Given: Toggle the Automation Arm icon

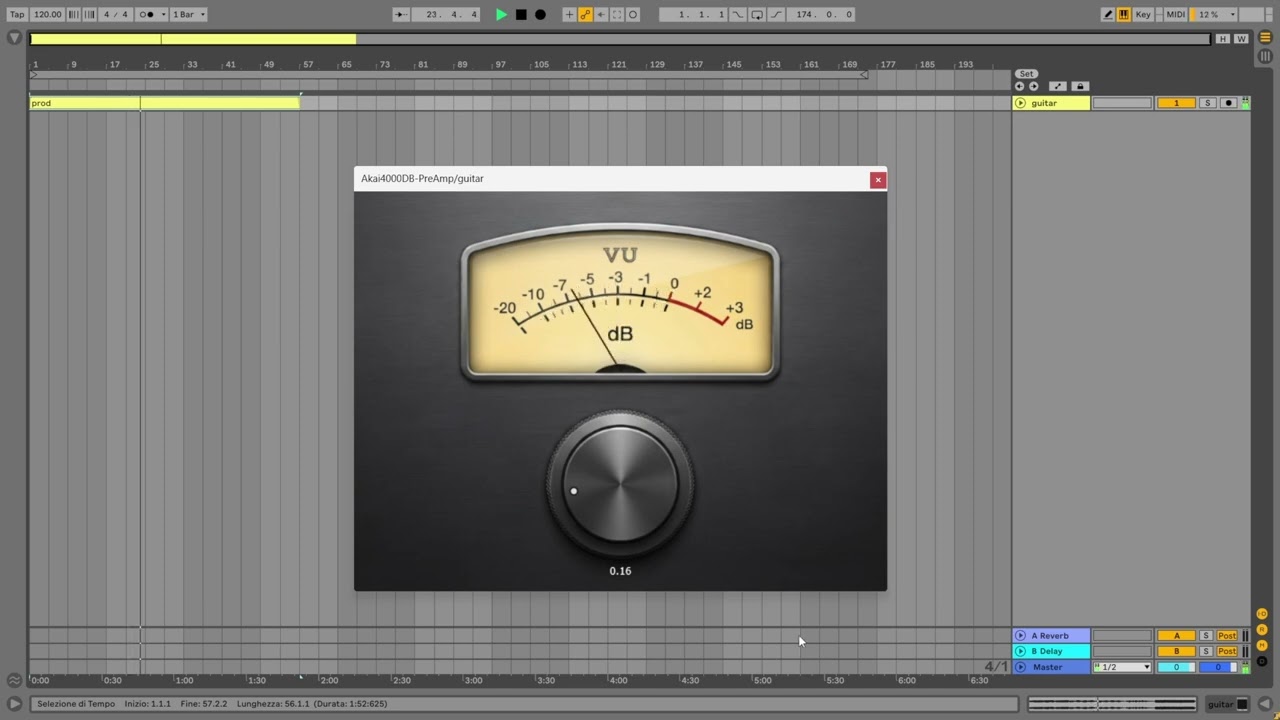Looking at the screenshot, I should (585, 14).
